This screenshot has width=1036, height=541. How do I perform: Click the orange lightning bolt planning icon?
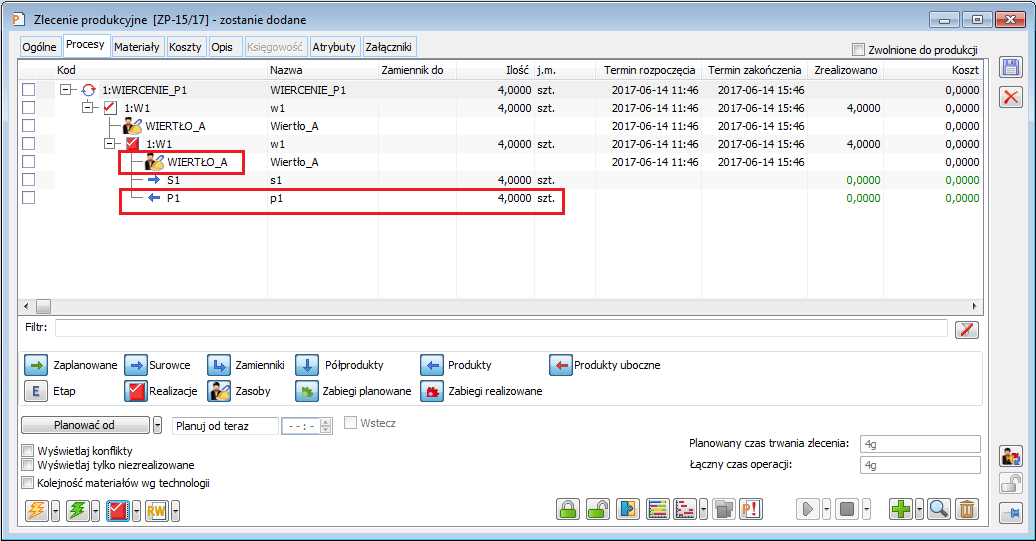[37, 511]
